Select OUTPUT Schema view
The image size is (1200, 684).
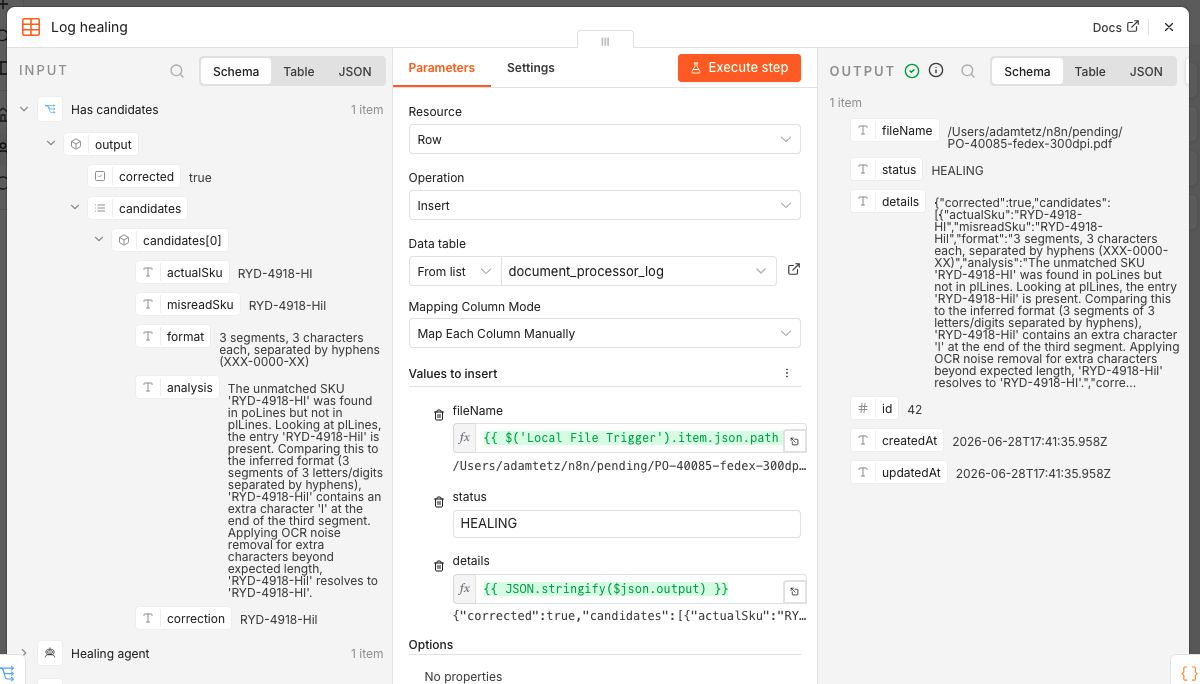point(1027,71)
